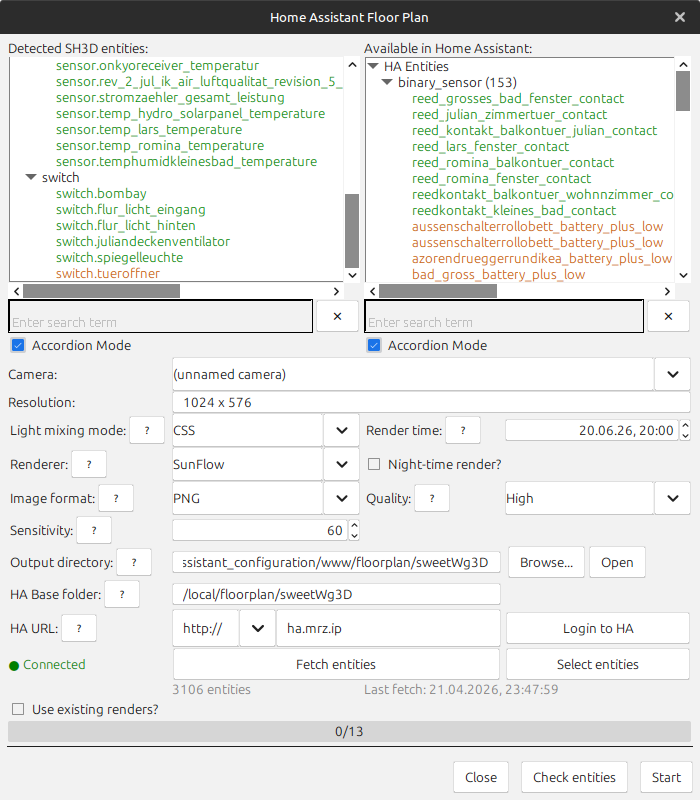The image size is (700, 800).
Task: Open the Light mixing mode CSS dropdown
Action: (x=341, y=430)
